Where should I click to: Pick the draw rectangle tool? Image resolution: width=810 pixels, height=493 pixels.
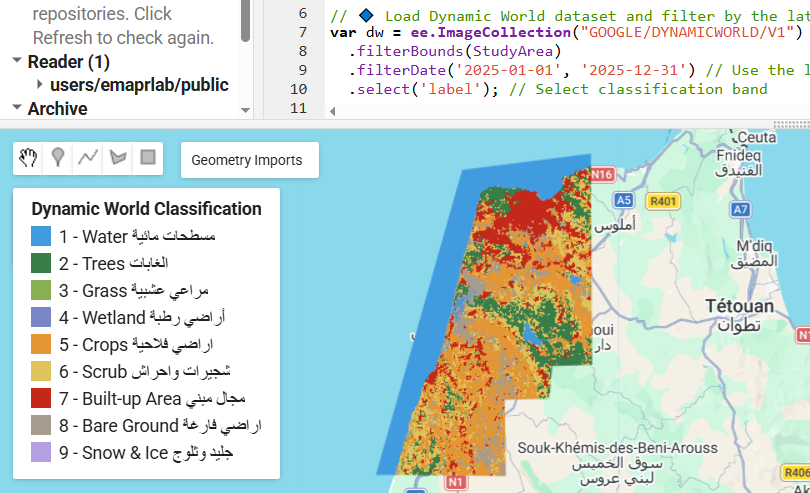[148, 157]
